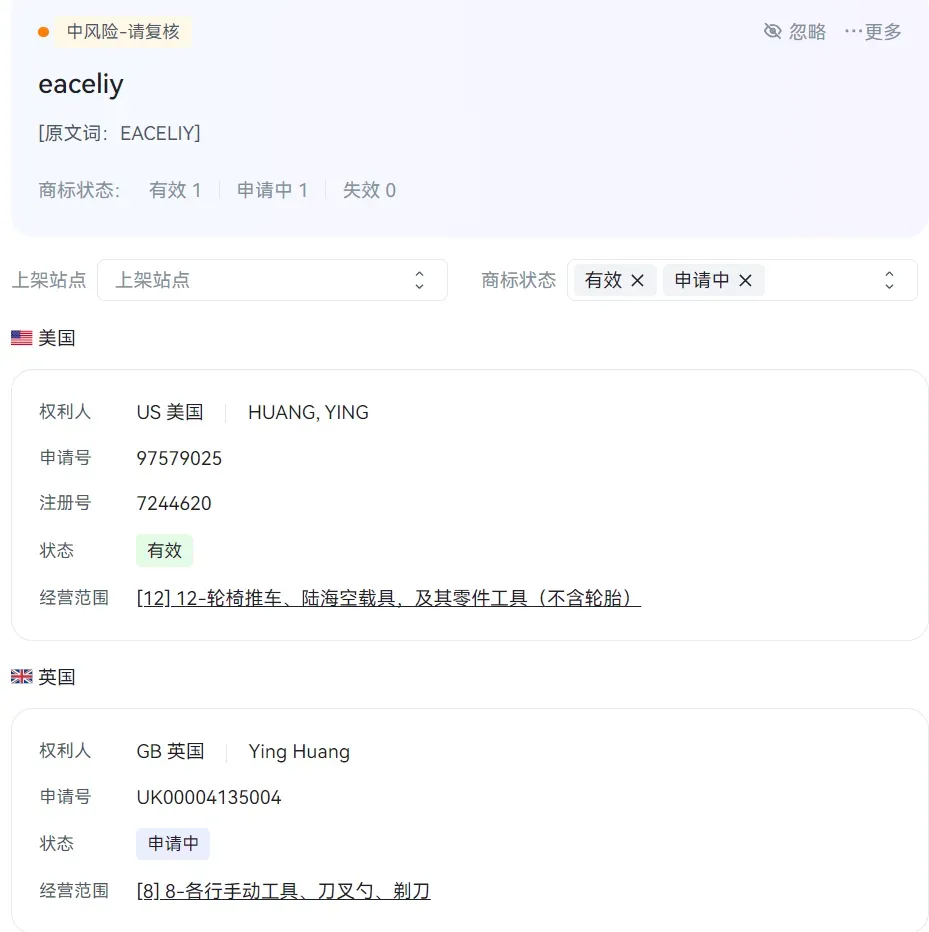Open the 上架站点 dropdown

click(x=272, y=280)
